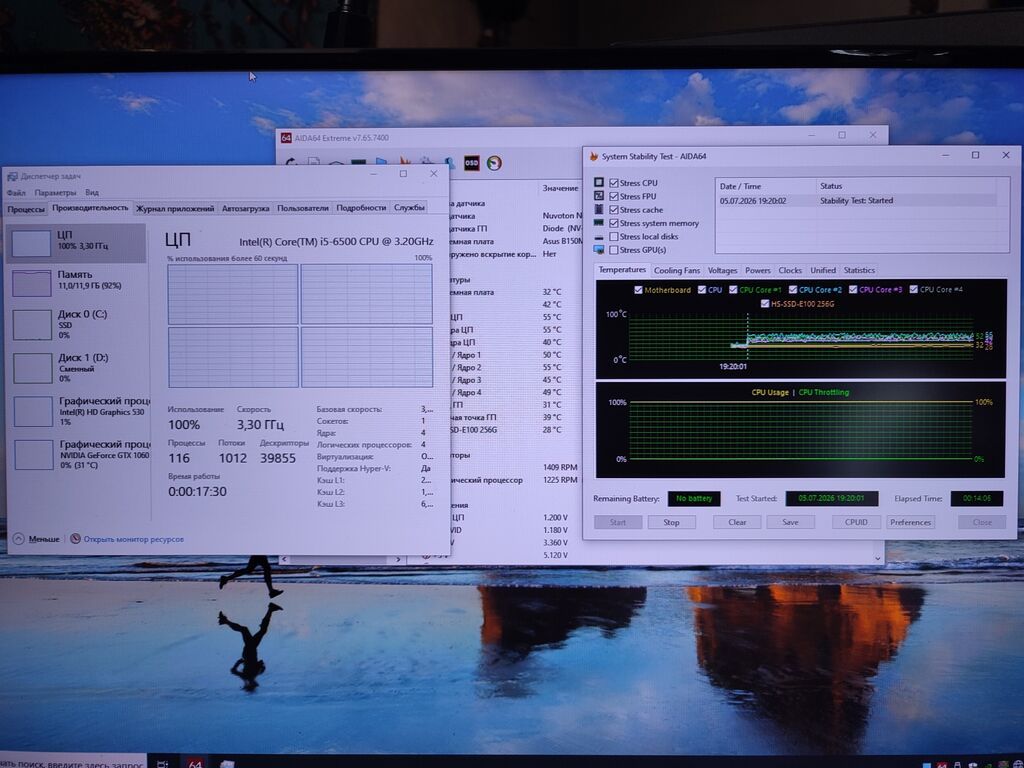The image size is (1024, 768).
Task: Toggle the CPU Core #4 graph checkbox
Action: (914, 289)
